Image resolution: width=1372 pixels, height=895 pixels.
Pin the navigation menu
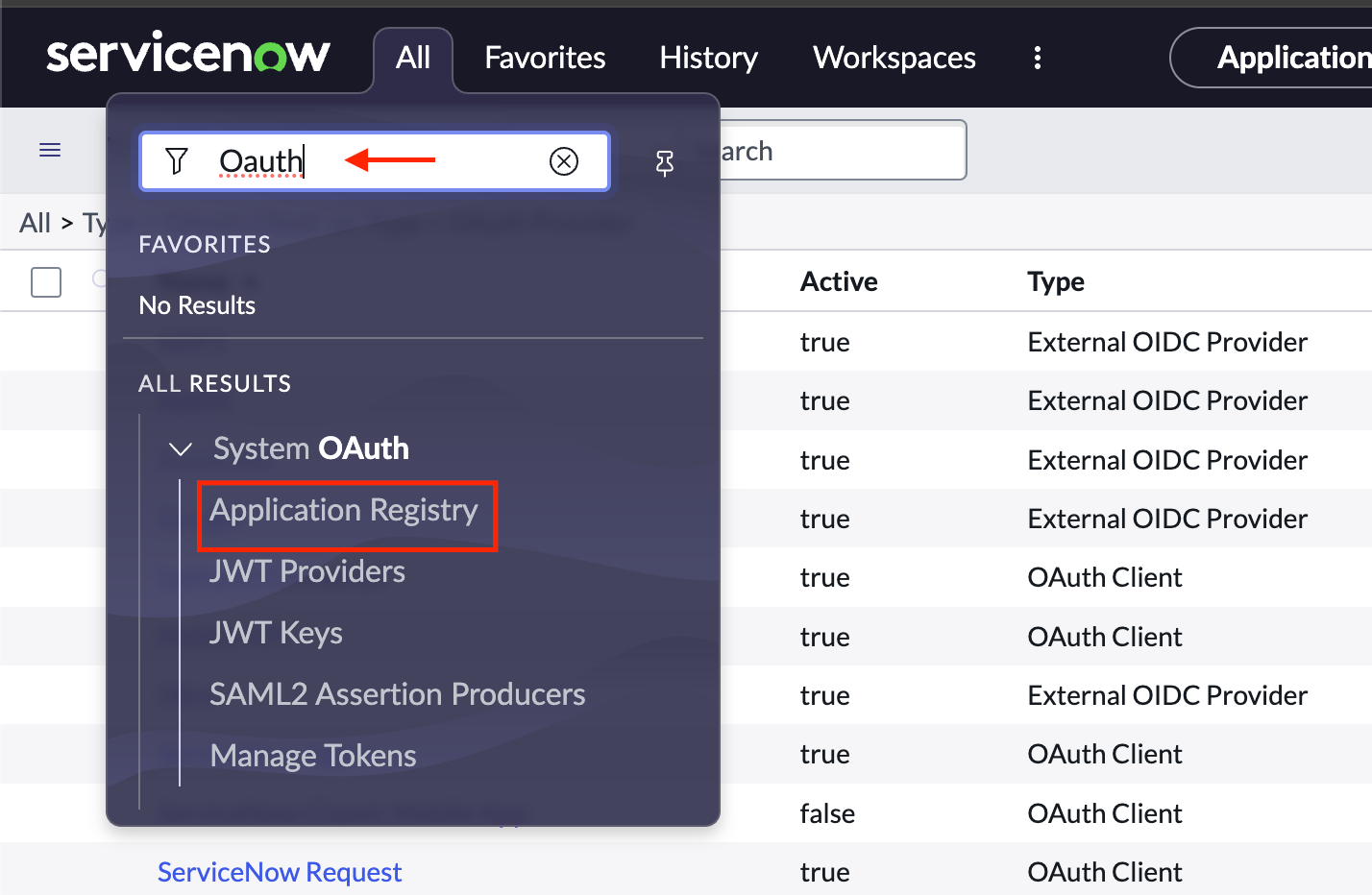664,162
